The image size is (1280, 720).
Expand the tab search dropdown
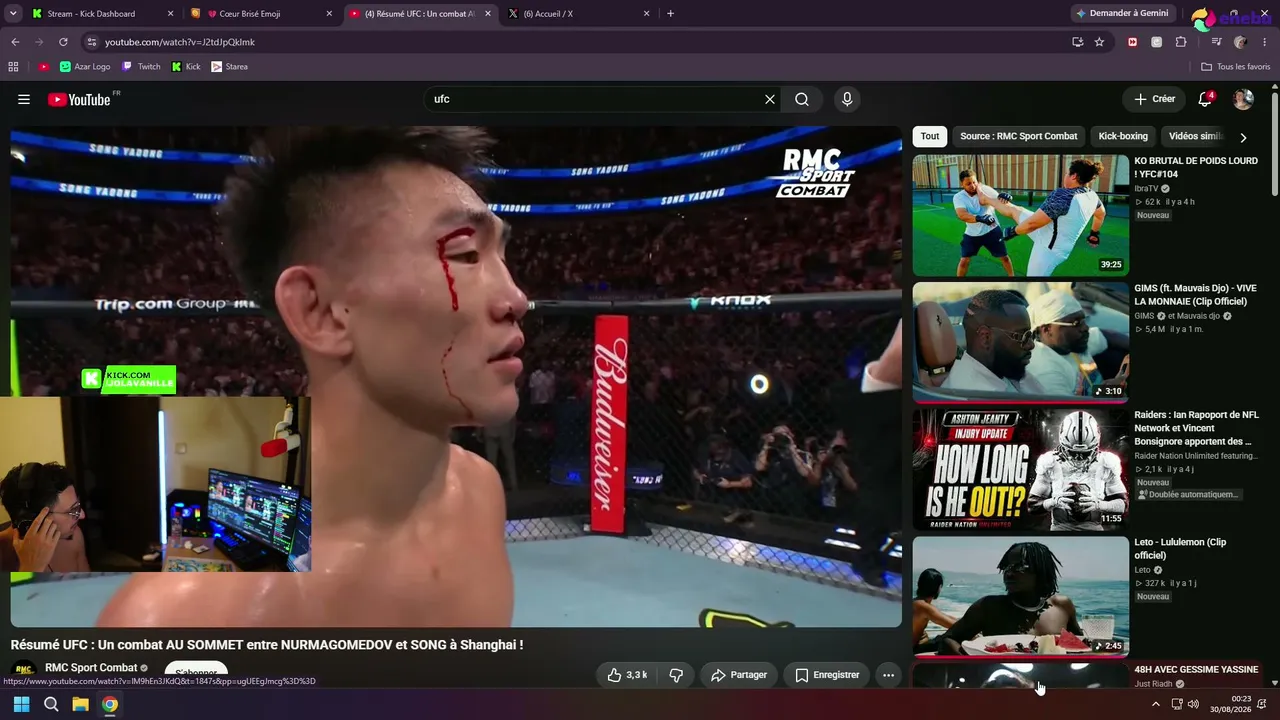pos(13,14)
